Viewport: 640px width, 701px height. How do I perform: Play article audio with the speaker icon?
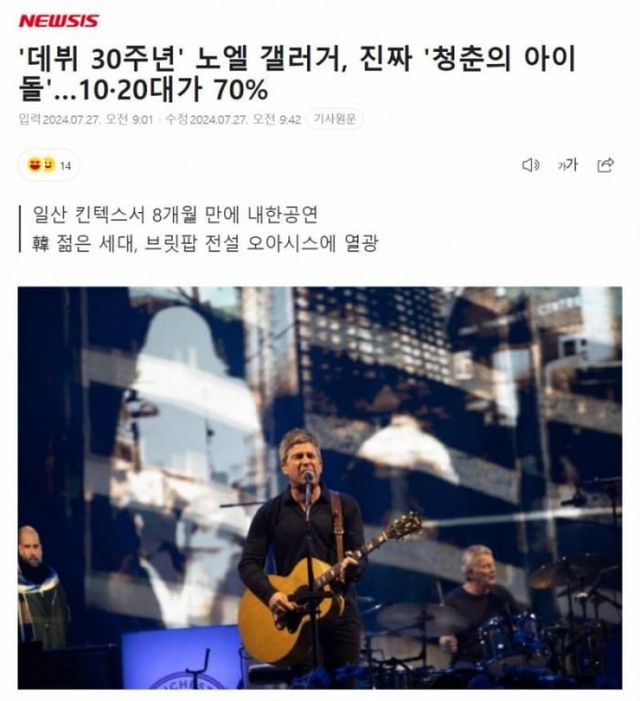(x=531, y=165)
